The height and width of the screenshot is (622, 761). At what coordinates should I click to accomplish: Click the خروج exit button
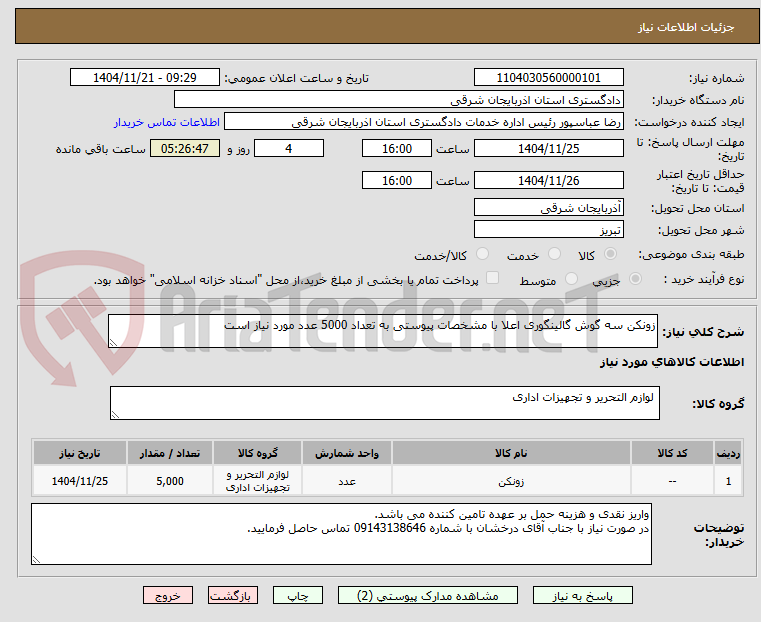point(168,595)
